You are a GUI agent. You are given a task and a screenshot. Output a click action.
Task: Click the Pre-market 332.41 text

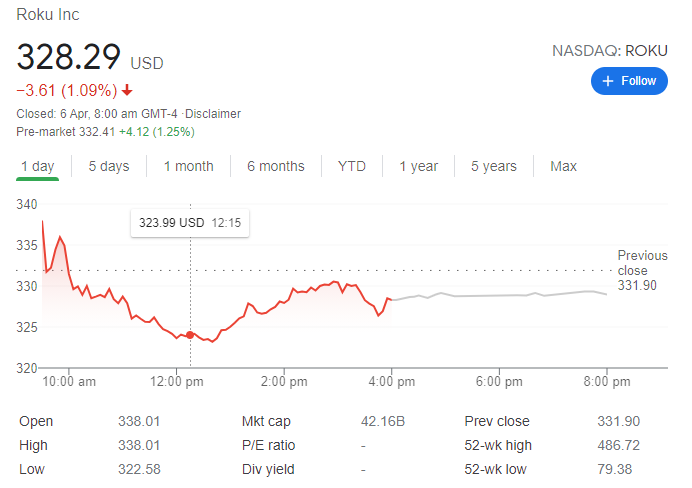coord(66,132)
